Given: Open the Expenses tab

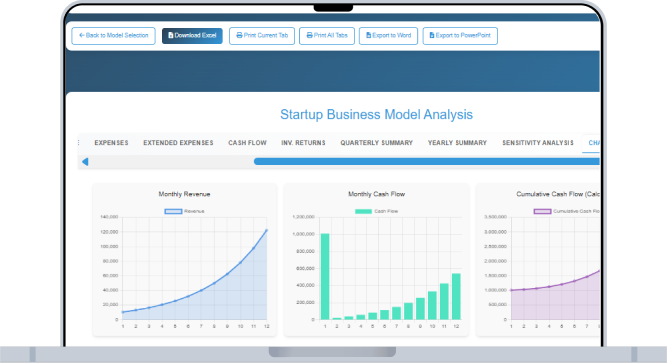Looking at the screenshot, I should (x=111, y=143).
